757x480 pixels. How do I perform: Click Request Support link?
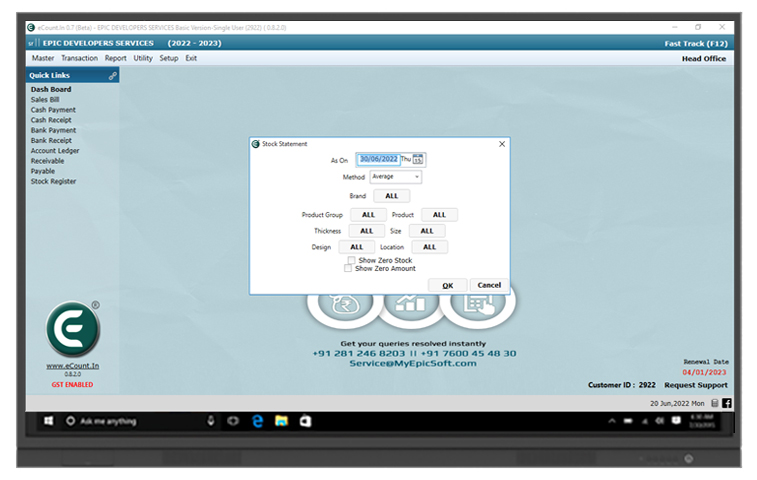696,385
